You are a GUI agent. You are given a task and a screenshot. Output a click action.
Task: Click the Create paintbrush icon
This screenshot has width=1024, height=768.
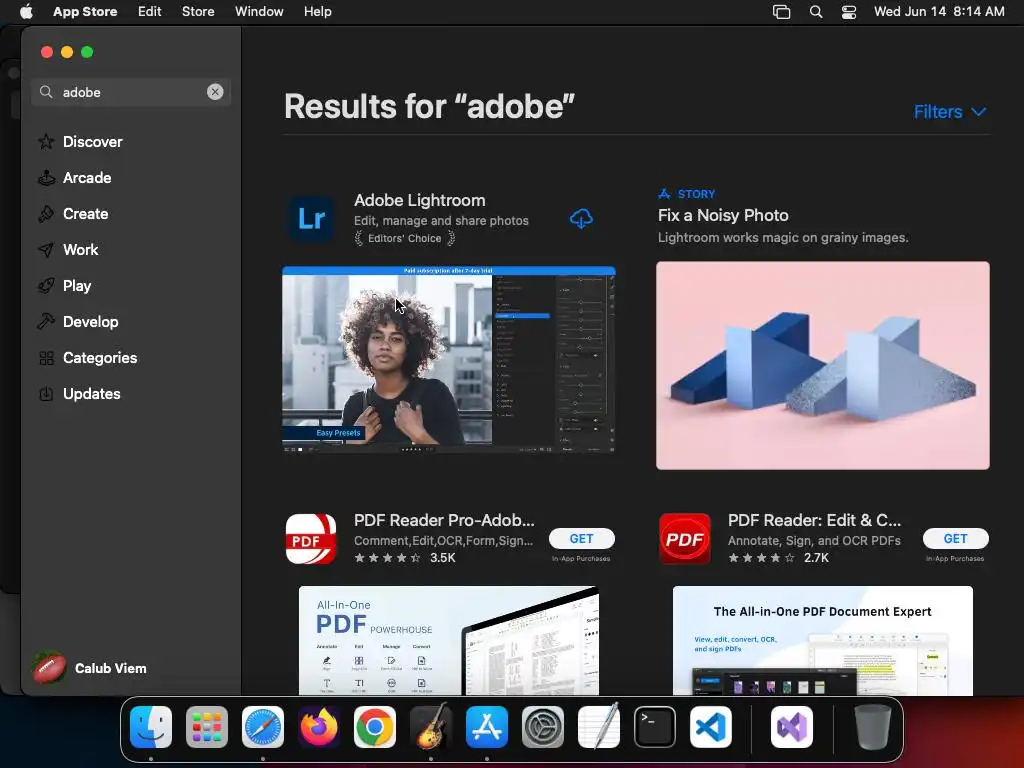pos(46,214)
